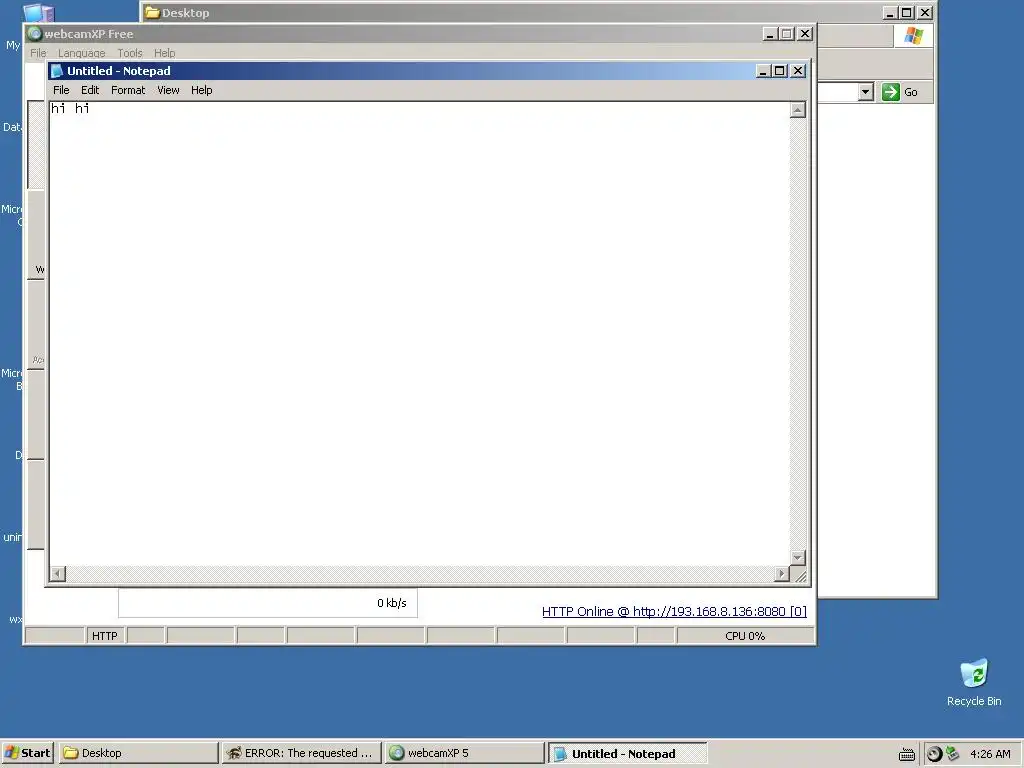Image resolution: width=1024 pixels, height=768 pixels.
Task: Click the green tray icon beside the clock
Action: pos(952,753)
